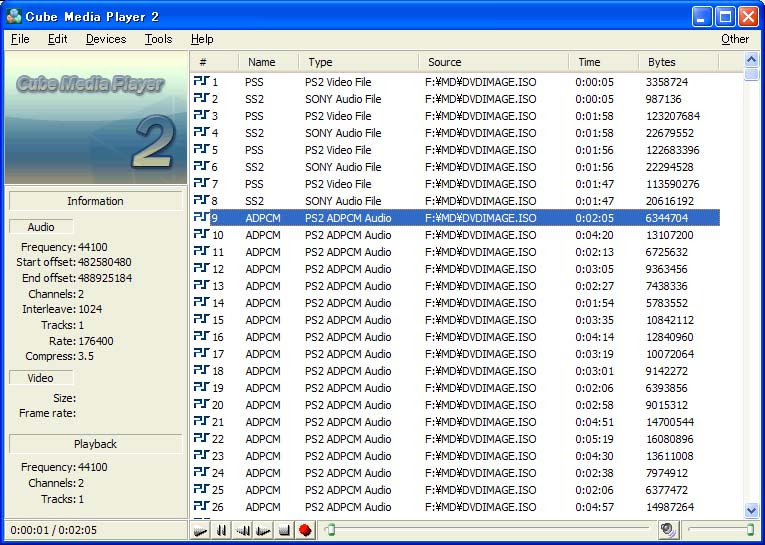
Task: Click the file icon of row 12
Action: point(201,267)
